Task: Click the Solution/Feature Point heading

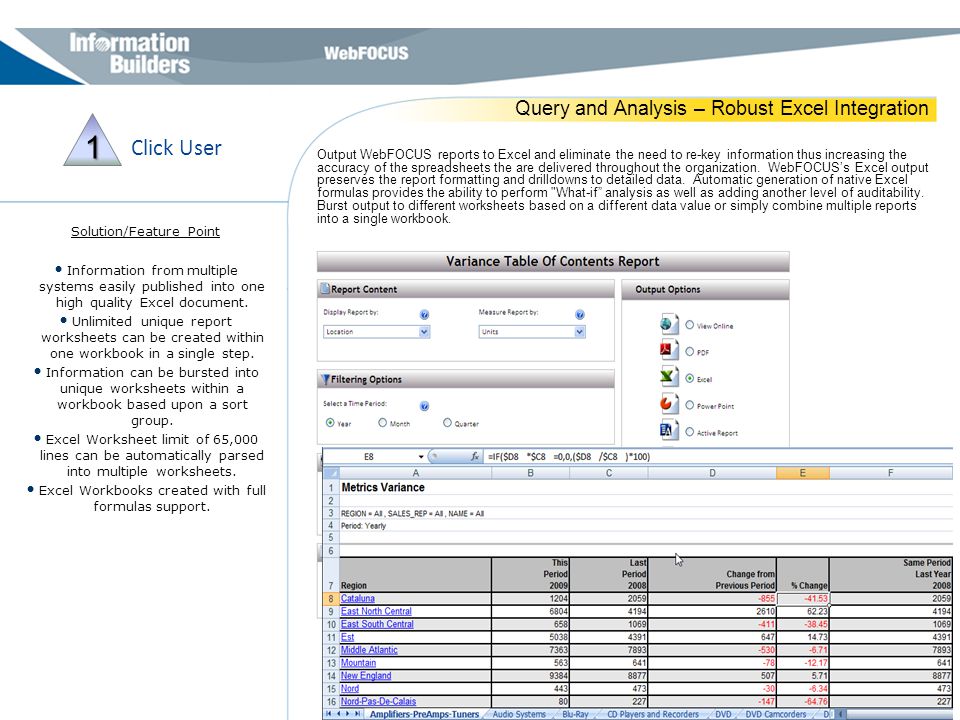Action: click(x=145, y=231)
